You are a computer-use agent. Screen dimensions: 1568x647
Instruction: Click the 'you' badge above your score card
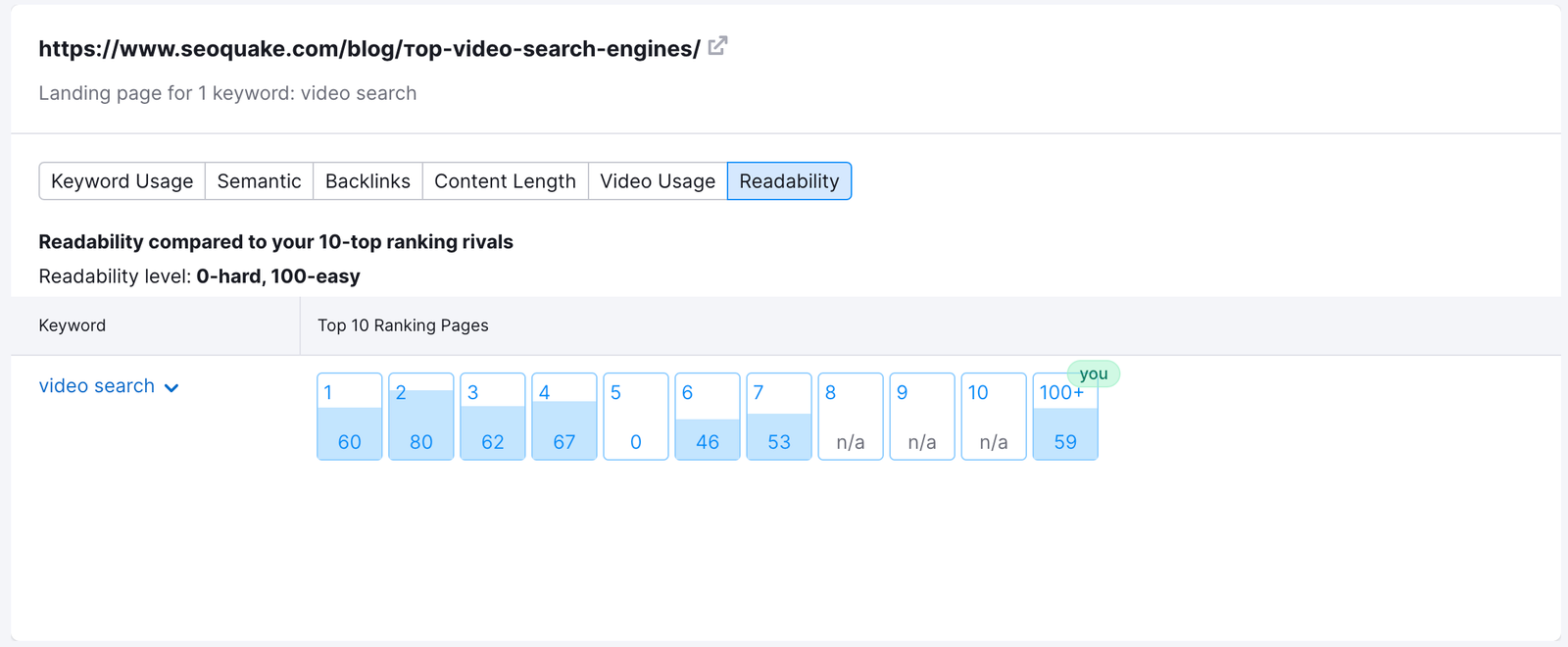coord(1094,373)
